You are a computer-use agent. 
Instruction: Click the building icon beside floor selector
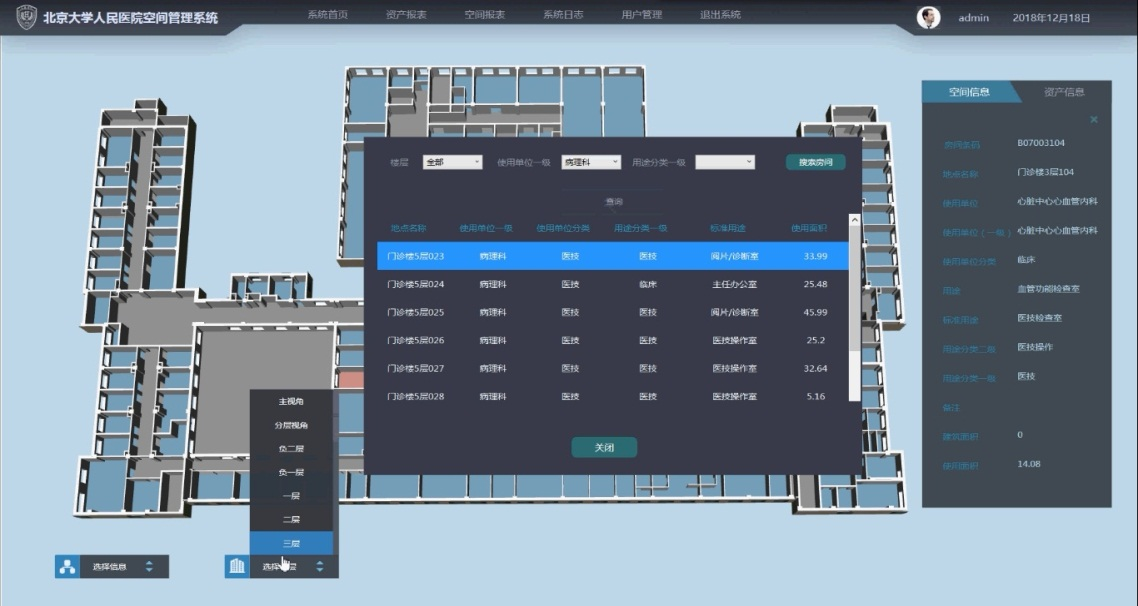237,567
